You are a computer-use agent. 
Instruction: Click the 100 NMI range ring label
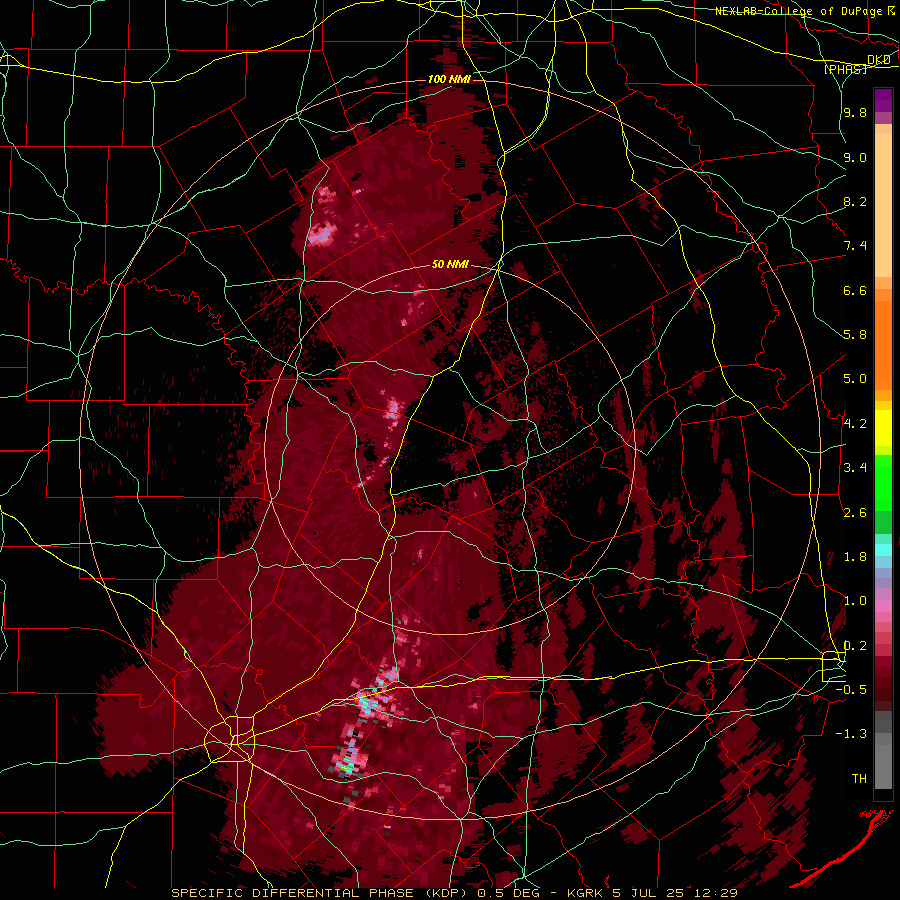(449, 79)
